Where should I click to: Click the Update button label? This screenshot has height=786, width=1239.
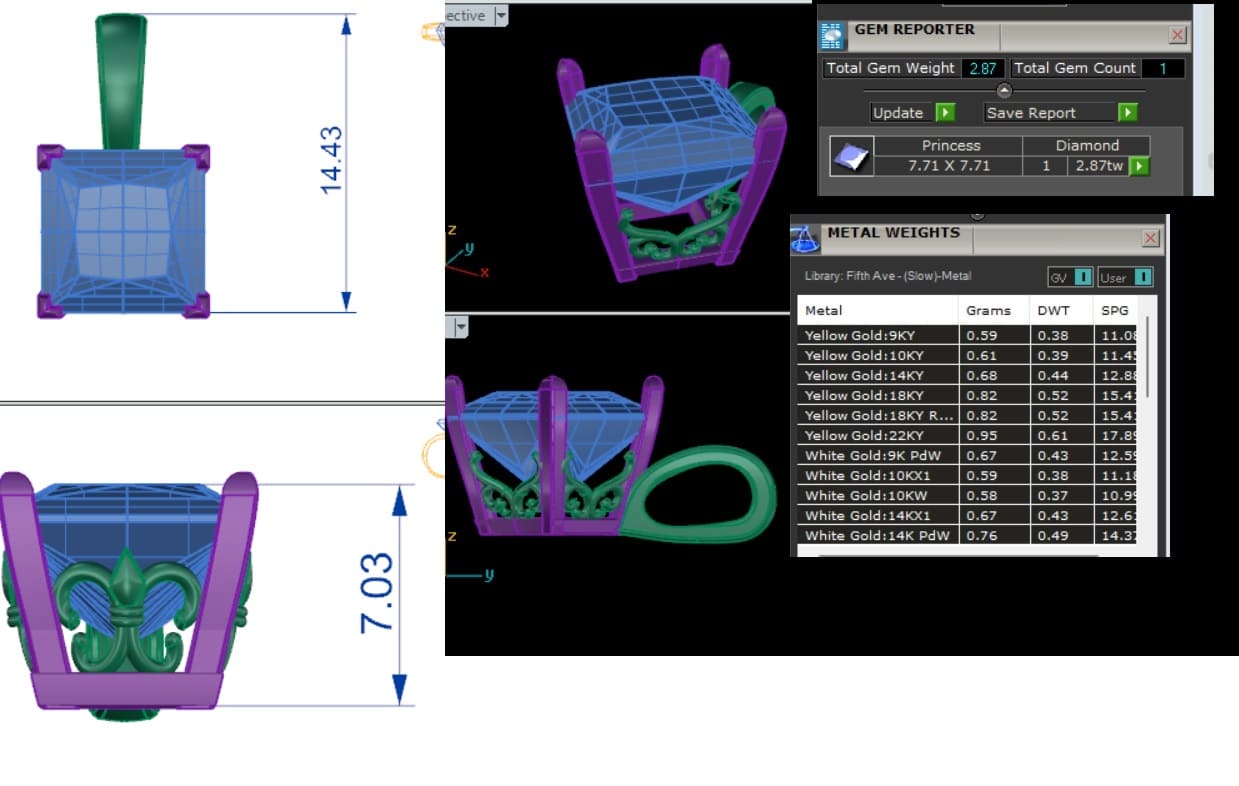898,113
